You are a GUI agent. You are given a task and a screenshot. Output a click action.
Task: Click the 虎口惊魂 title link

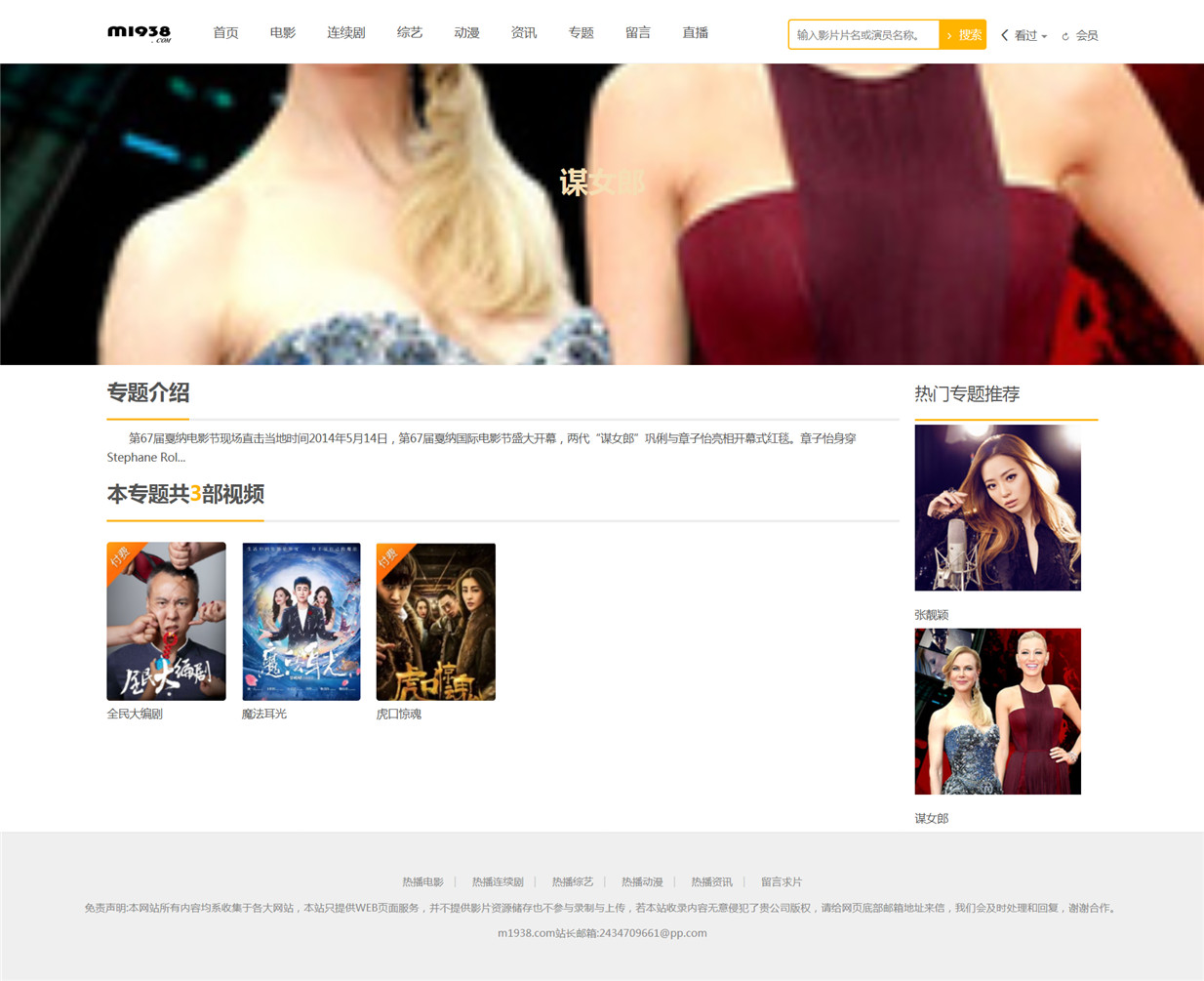coord(399,714)
